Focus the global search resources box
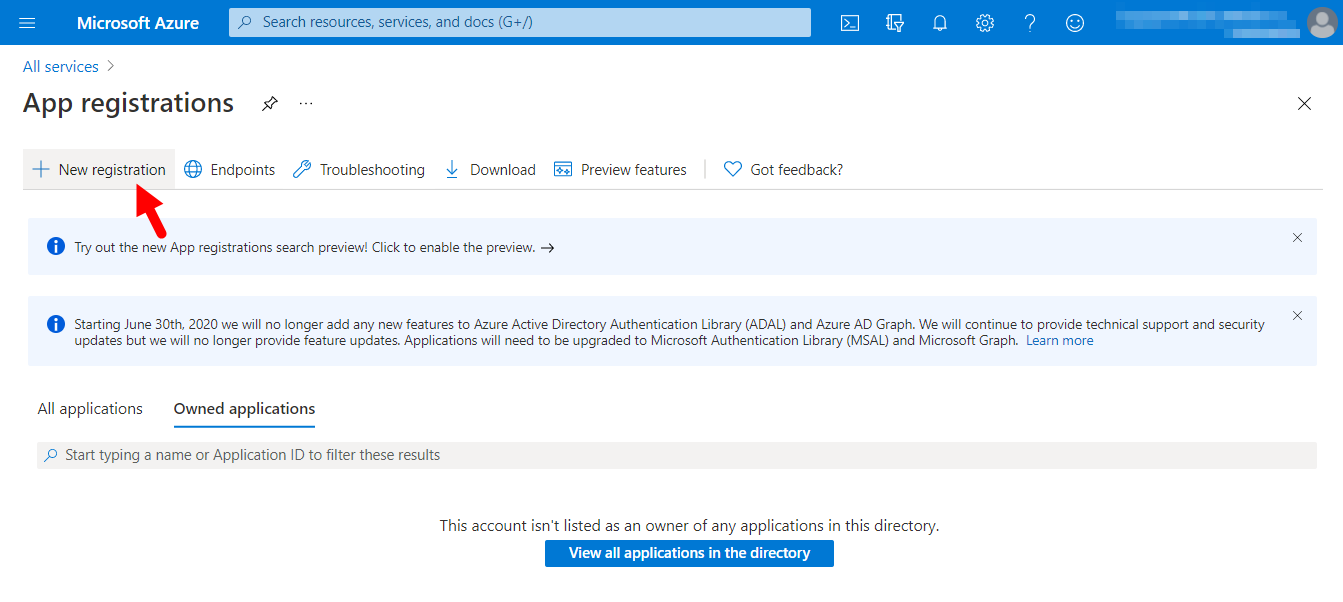Screen dimensions: 1343x602 [x=520, y=22]
